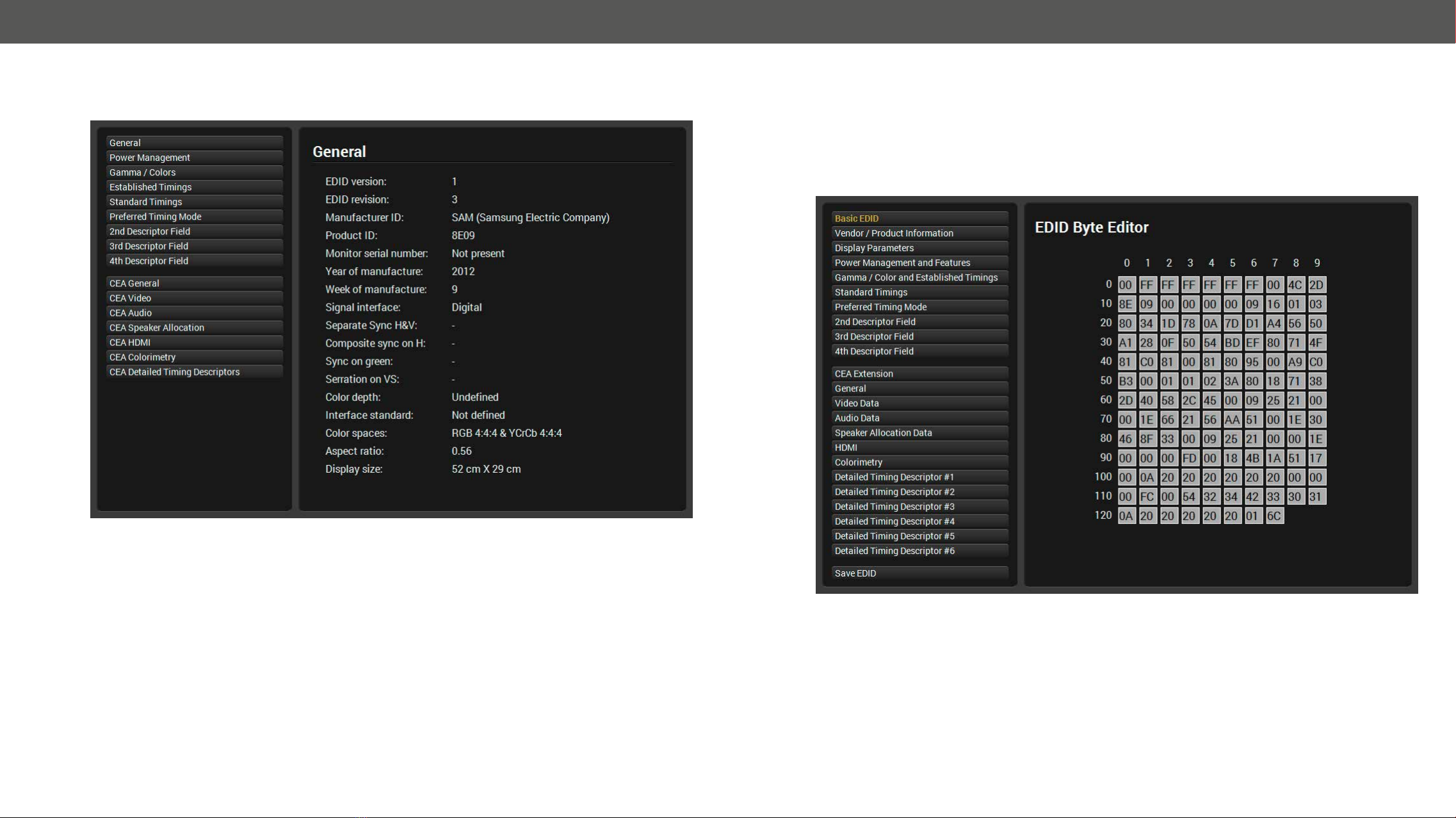
Task: Select byte cell 4C in row 0
Action: pos(1295,285)
